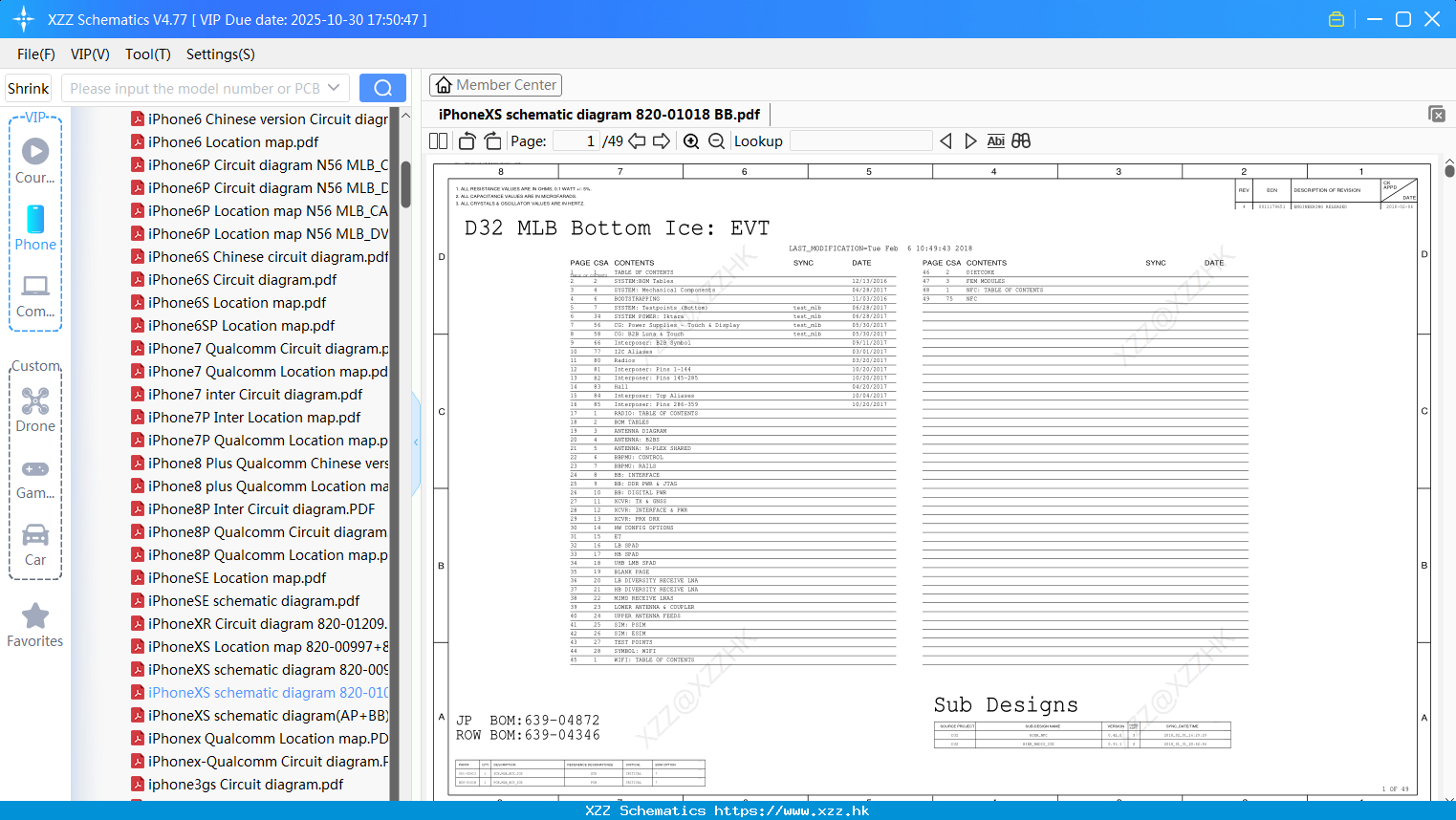Image resolution: width=1456 pixels, height=820 pixels.
Task: Go to previous page arrow
Action: [x=637, y=141]
